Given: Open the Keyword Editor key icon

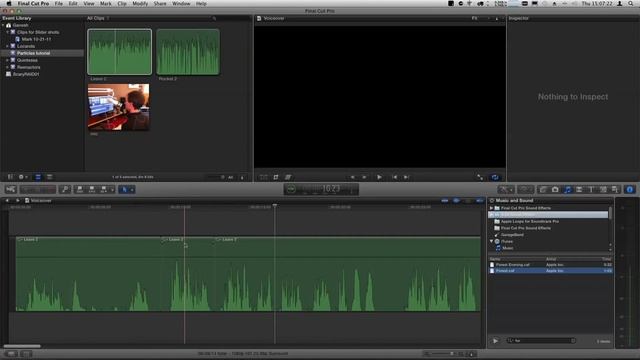Looking at the screenshot, I should click(x=64, y=189).
